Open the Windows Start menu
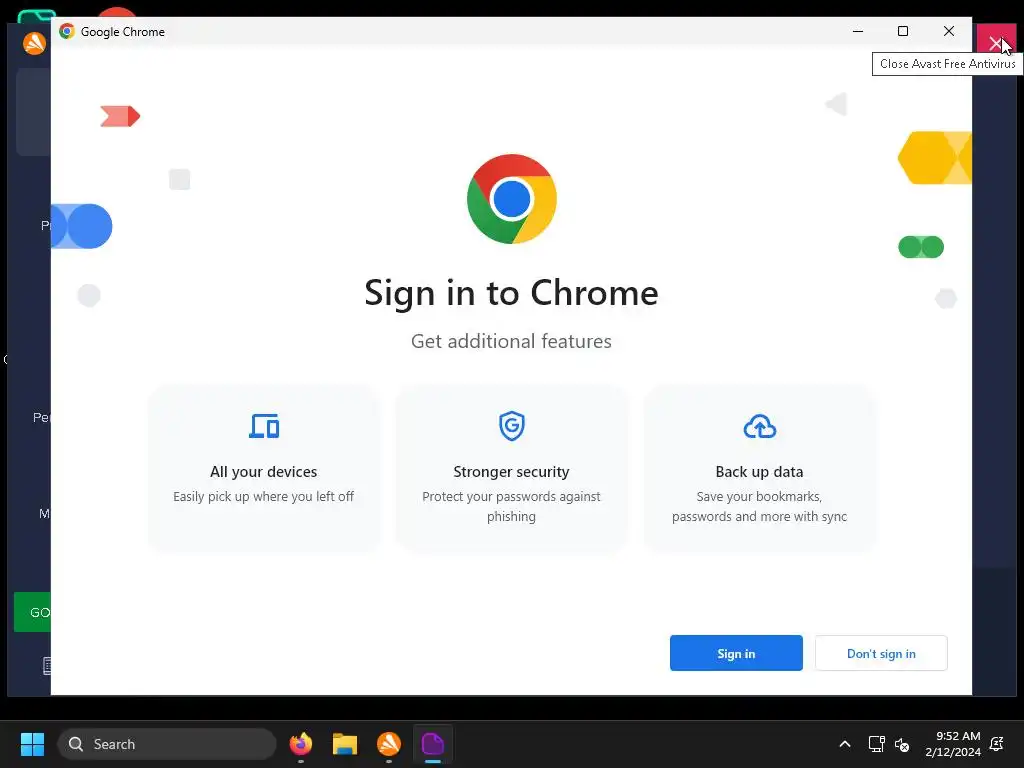1024x768 pixels. pyautogui.click(x=32, y=744)
